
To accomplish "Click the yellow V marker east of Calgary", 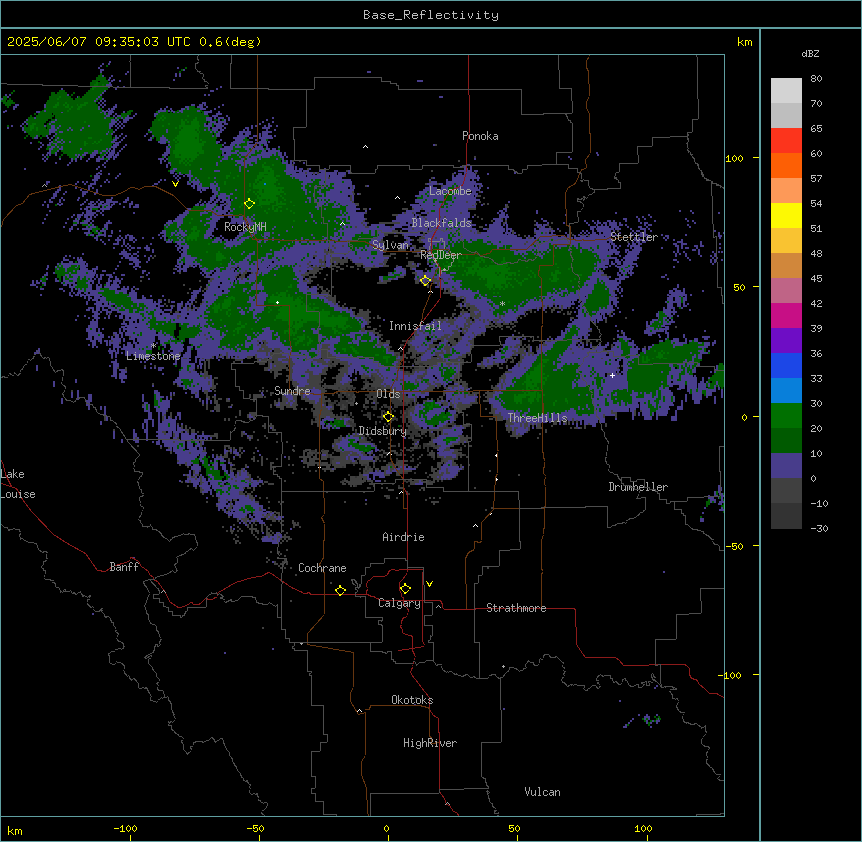I will pos(429,584).
